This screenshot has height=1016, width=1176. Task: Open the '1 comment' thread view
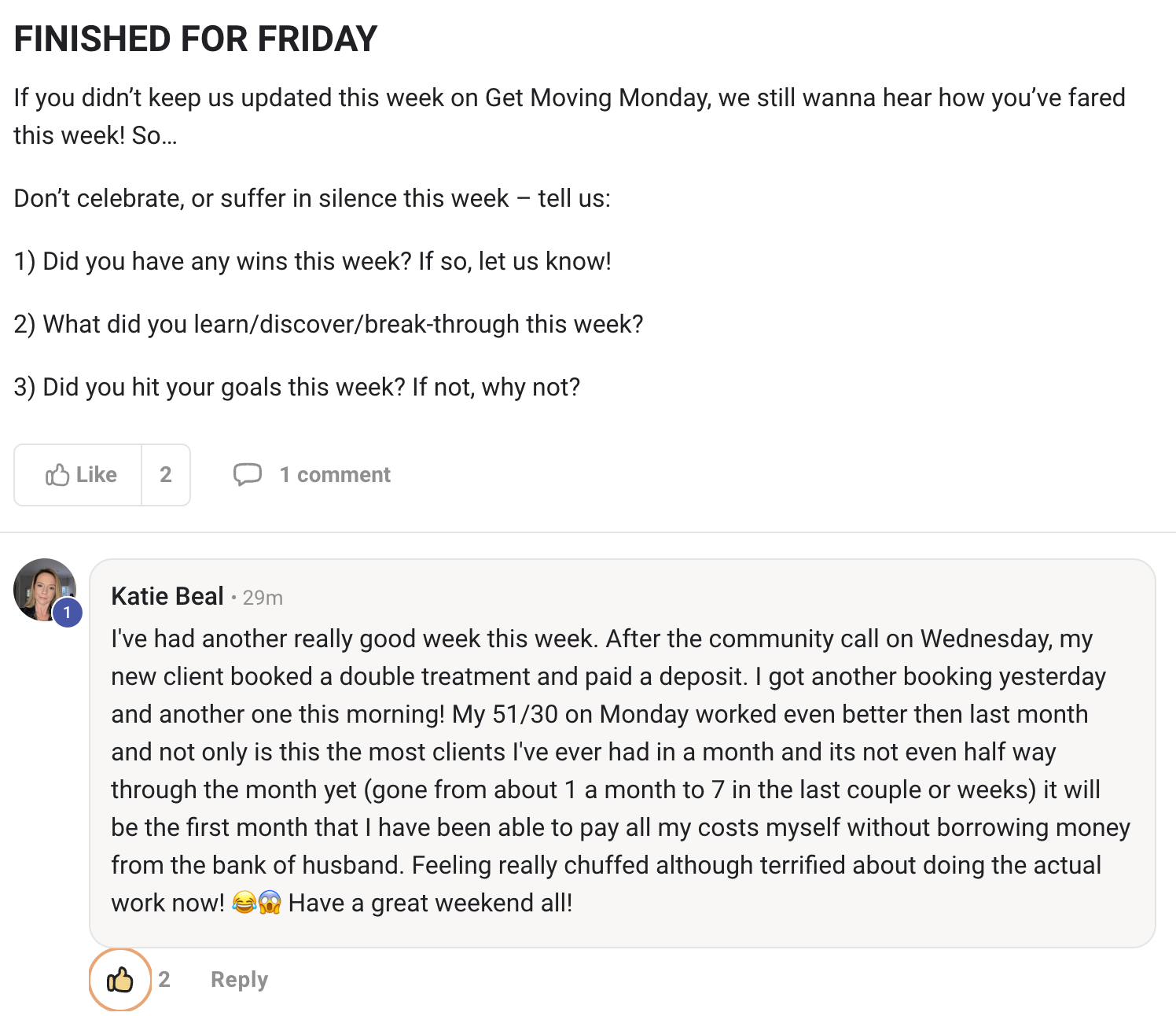(x=335, y=474)
